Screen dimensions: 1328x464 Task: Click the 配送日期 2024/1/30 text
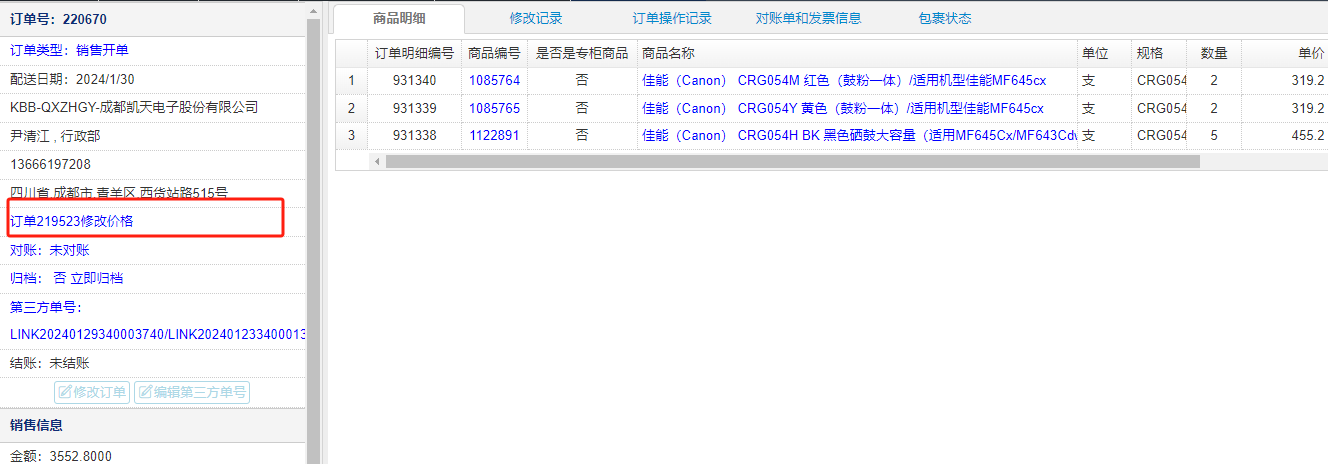click(72, 79)
